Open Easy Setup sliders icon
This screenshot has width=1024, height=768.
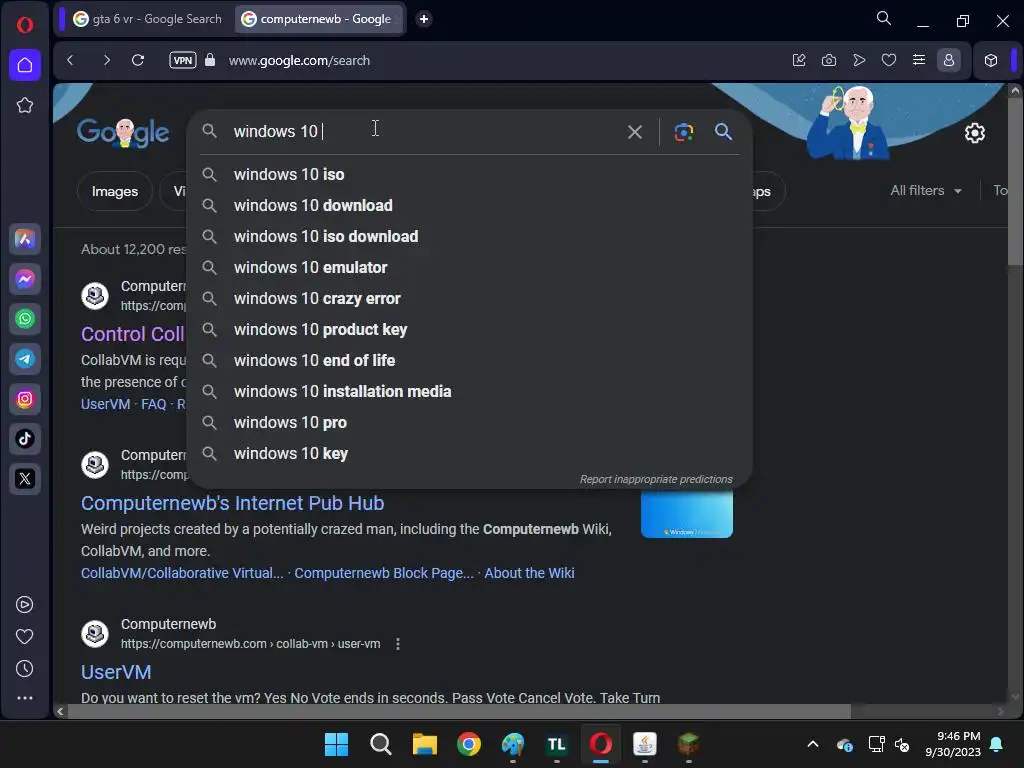click(919, 60)
